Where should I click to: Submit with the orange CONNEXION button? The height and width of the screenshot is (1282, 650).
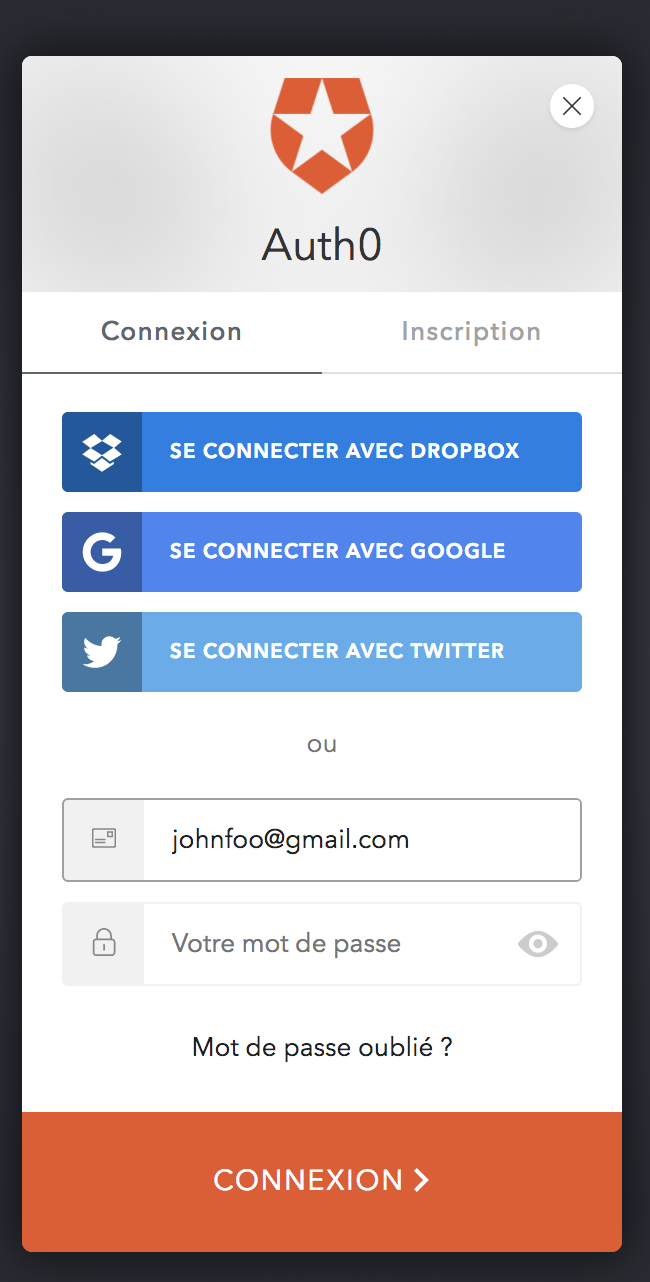[322, 1182]
